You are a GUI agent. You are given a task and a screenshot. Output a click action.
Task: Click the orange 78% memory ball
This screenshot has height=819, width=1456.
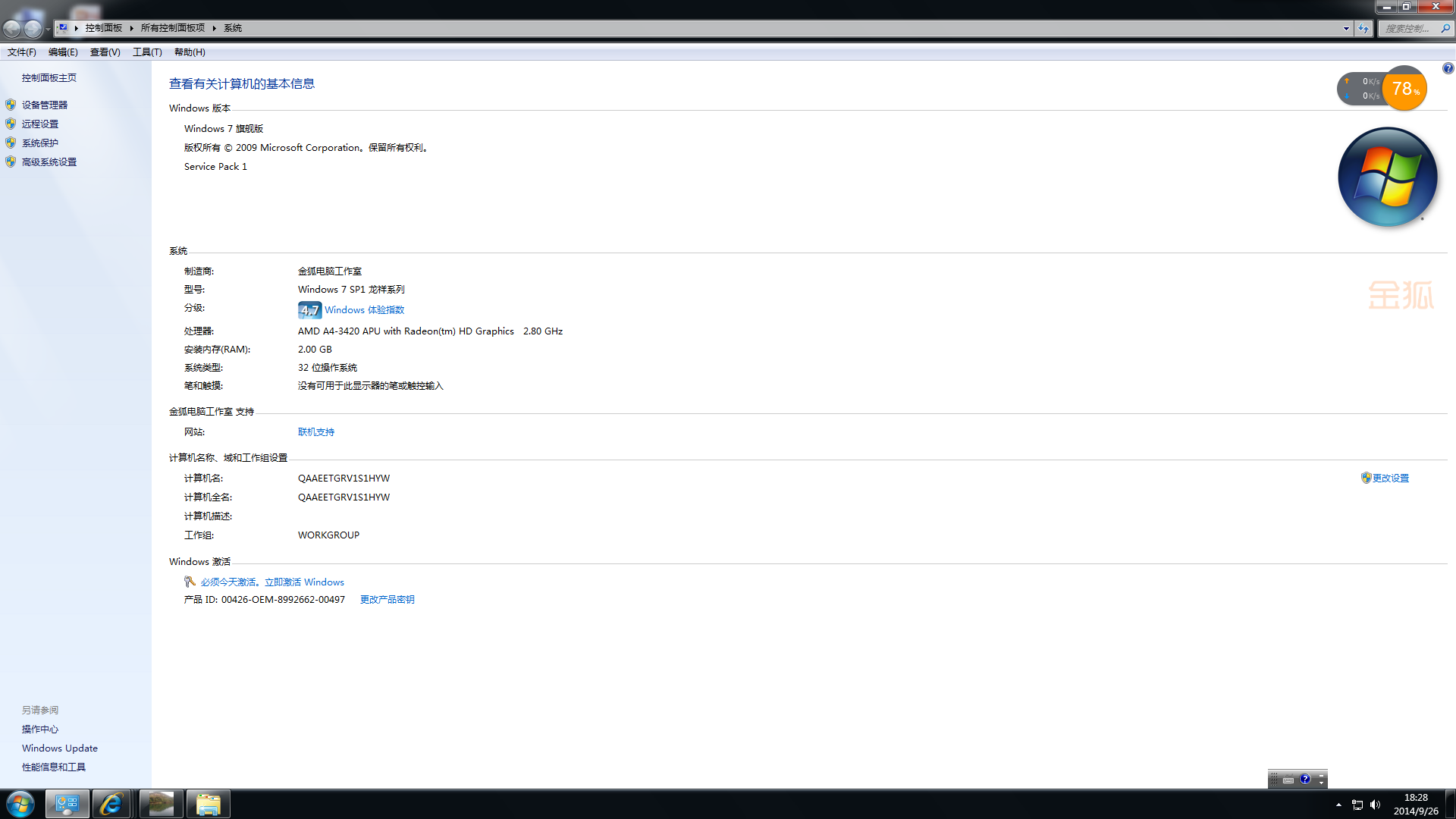[x=1404, y=89]
